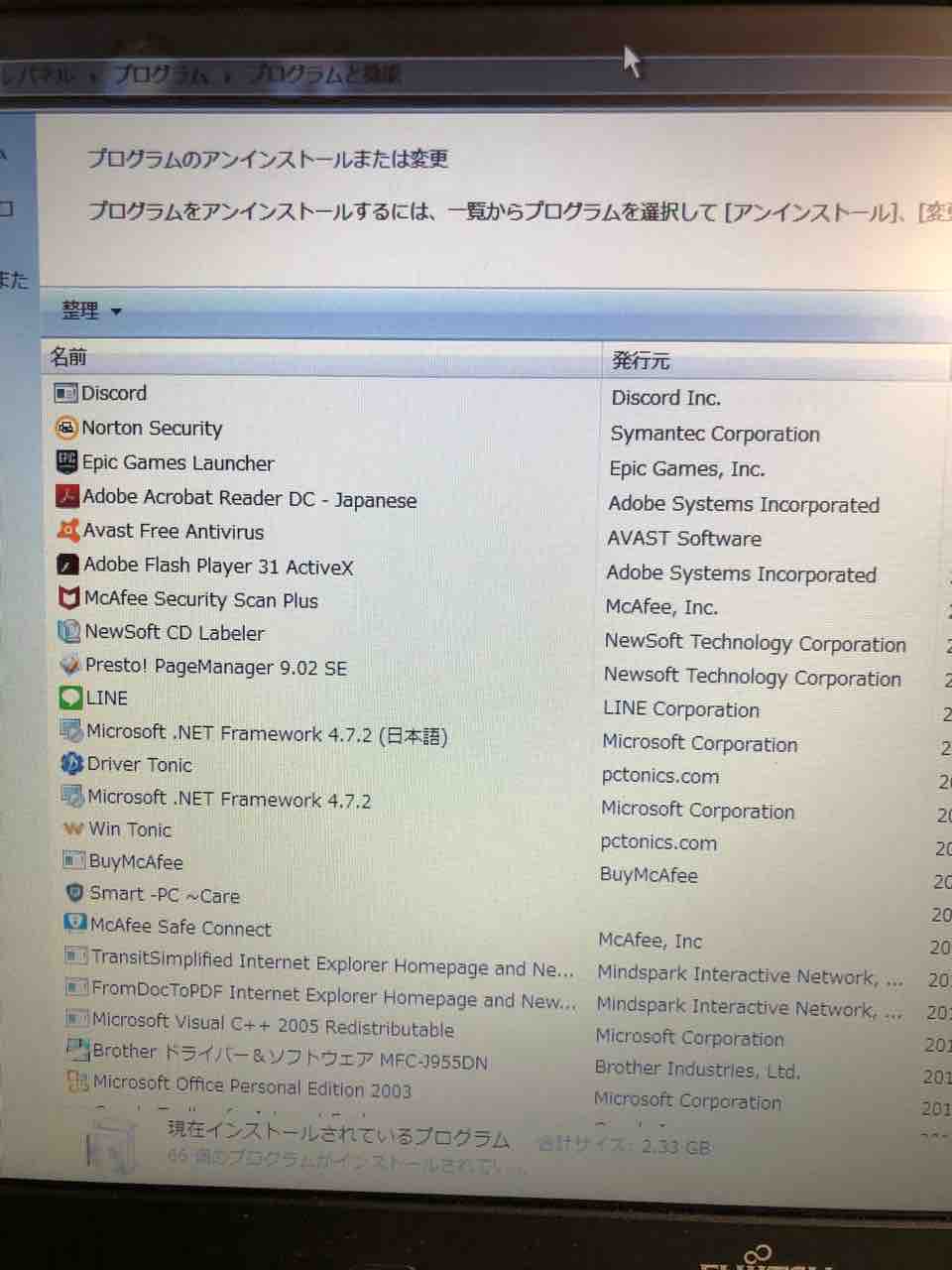The image size is (952, 1270).
Task: Click the Epic Games, Inc. publisher cell
Action: (687, 469)
